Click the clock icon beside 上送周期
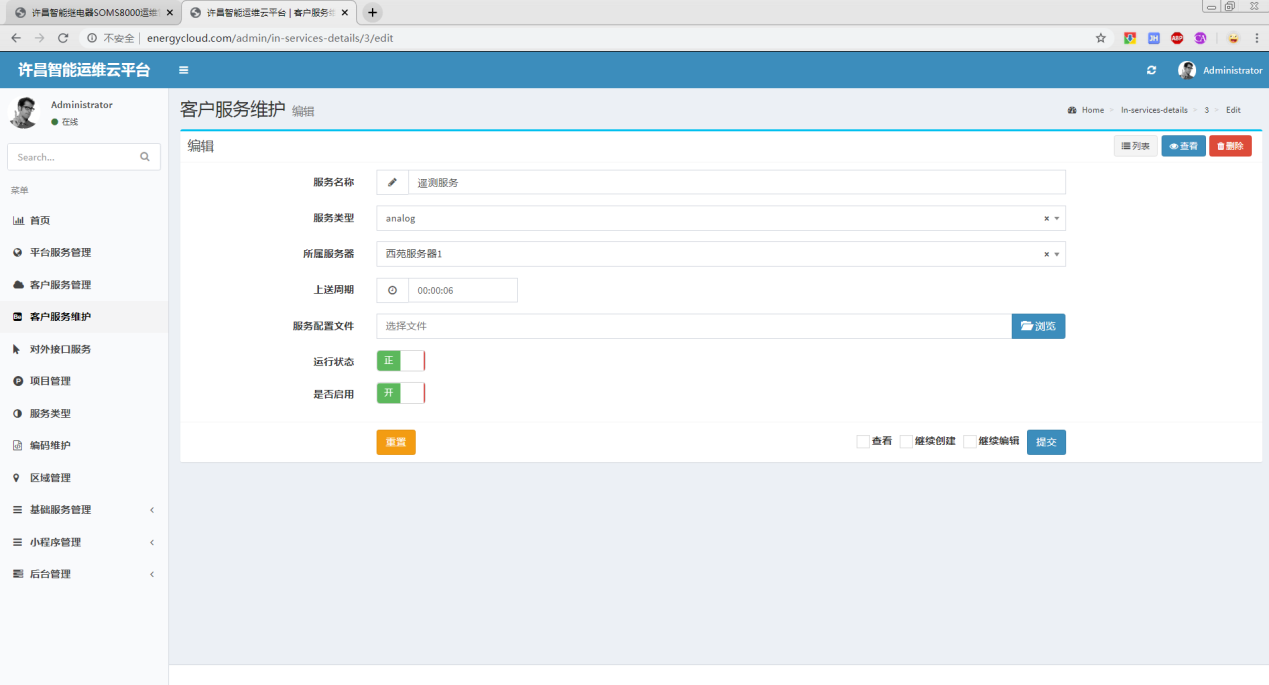The width and height of the screenshot is (1269, 685). click(x=392, y=290)
